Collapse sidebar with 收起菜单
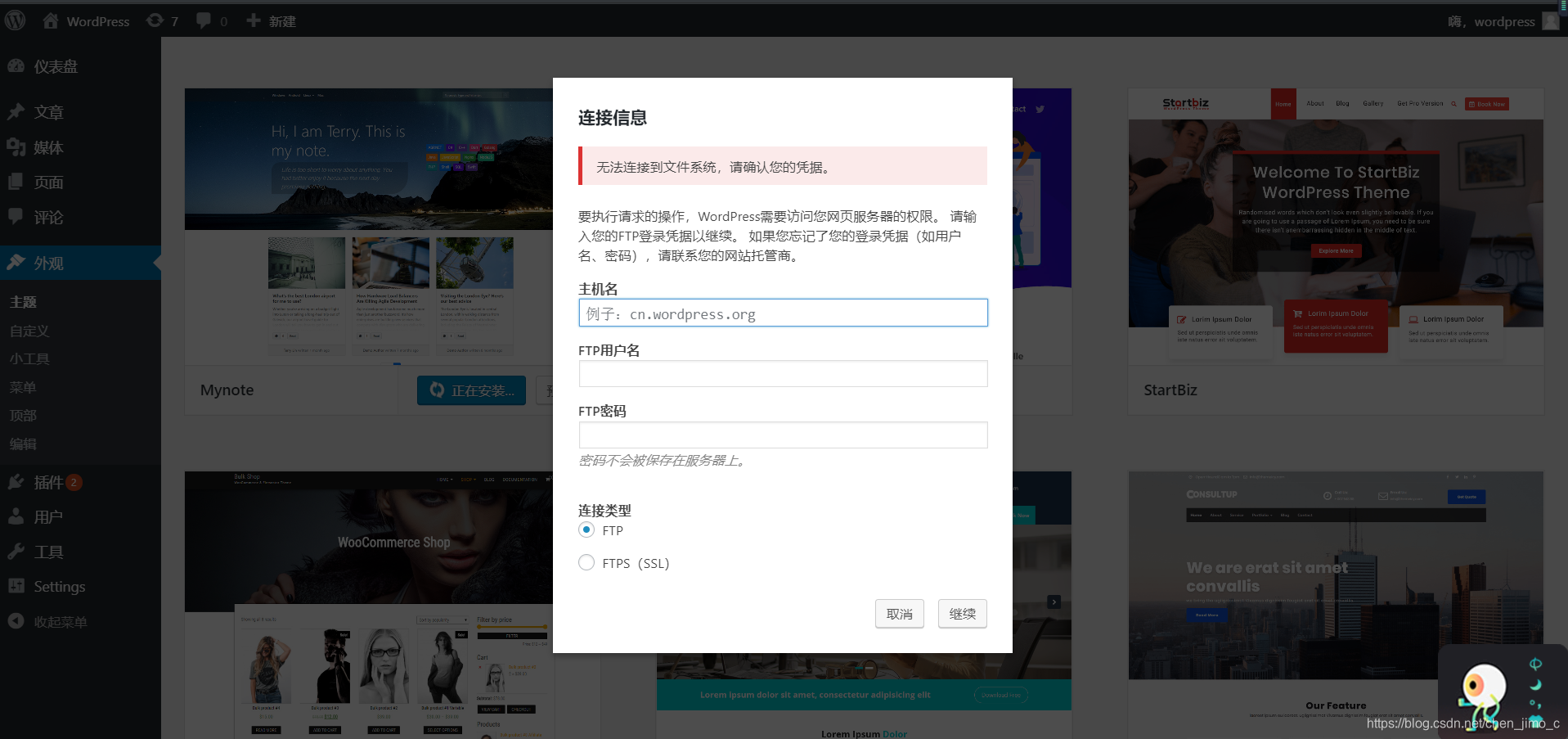Viewport: 1568px width, 739px height. [x=80, y=622]
